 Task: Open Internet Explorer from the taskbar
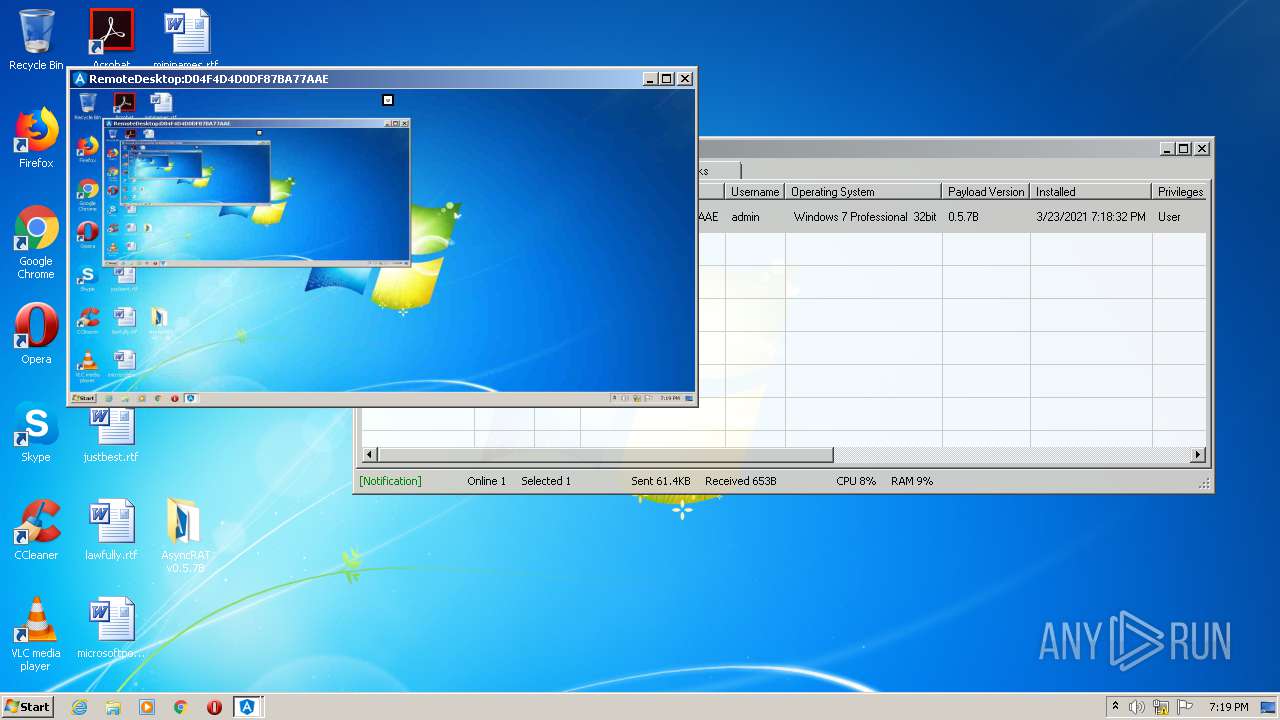click(x=79, y=707)
